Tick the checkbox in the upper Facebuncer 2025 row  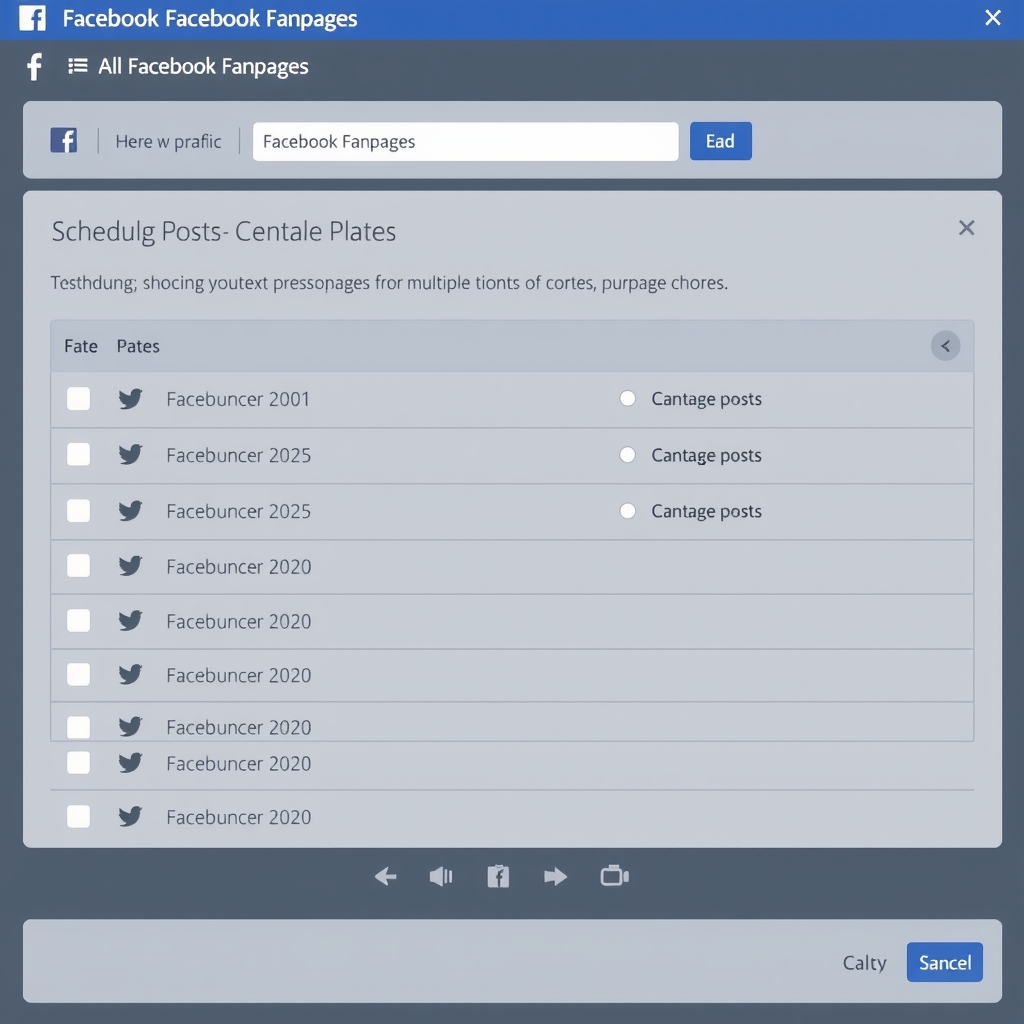click(x=78, y=455)
